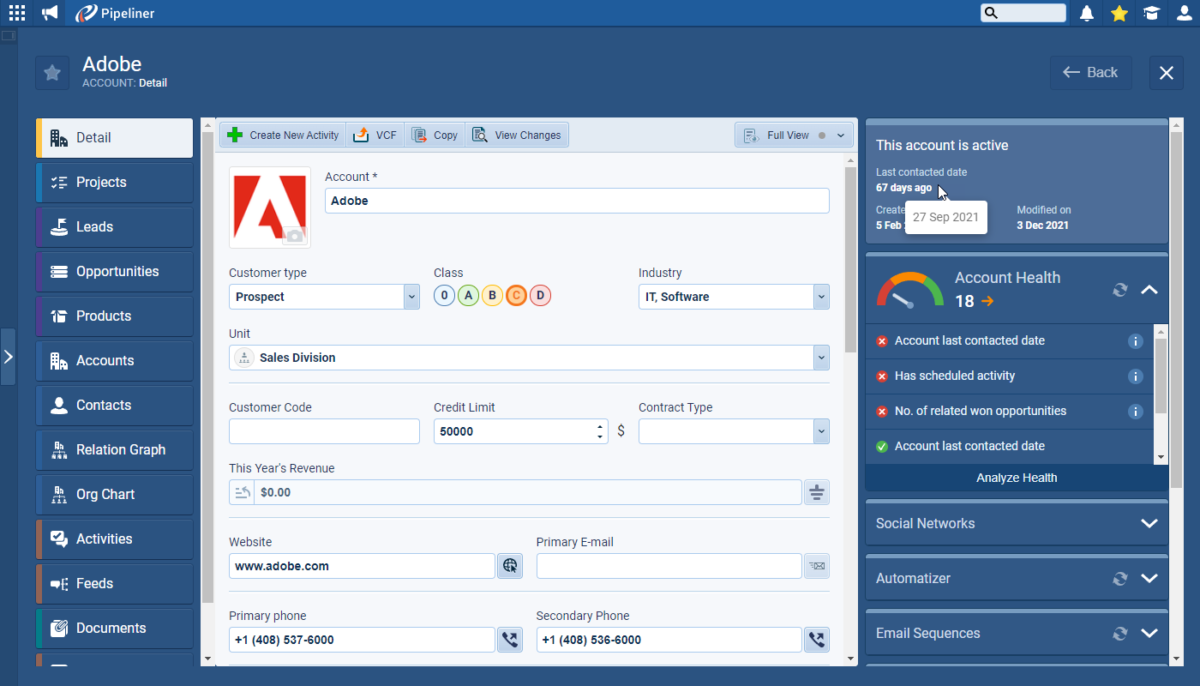The image size is (1200, 686).
Task: Open the Industry dropdown
Action: click(820, 296)
